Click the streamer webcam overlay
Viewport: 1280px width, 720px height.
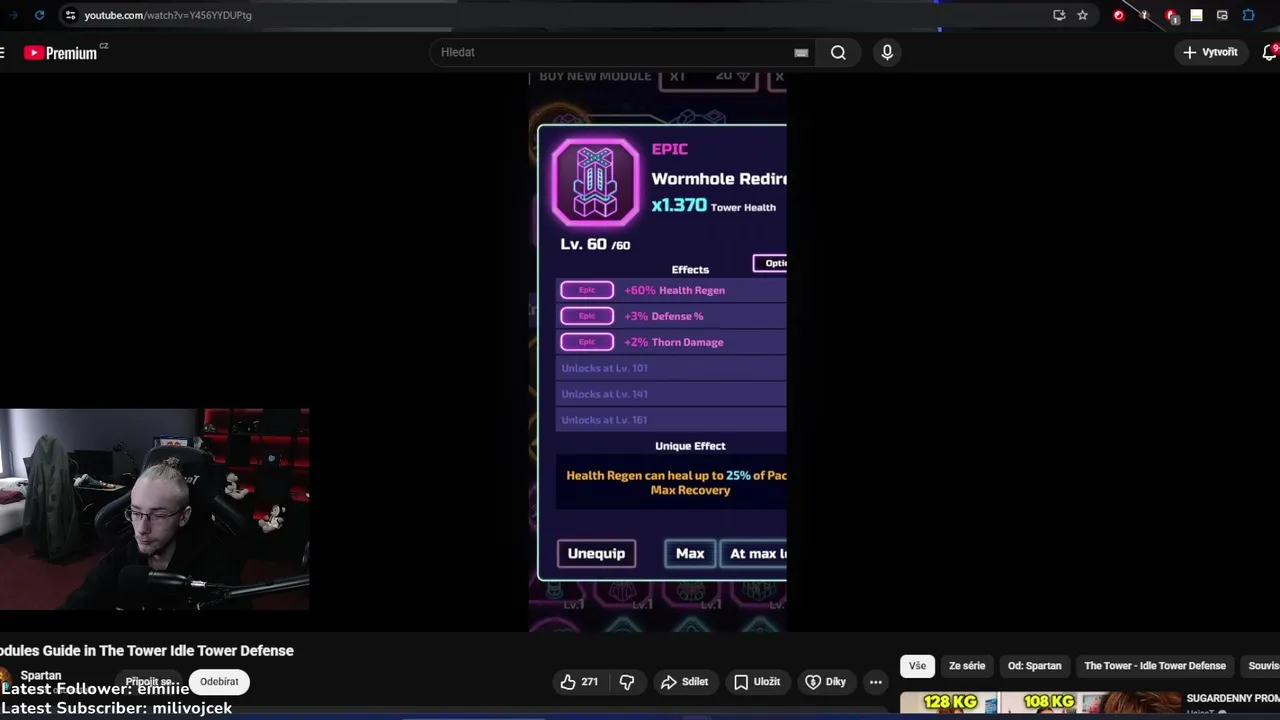(x=154, y=509)
